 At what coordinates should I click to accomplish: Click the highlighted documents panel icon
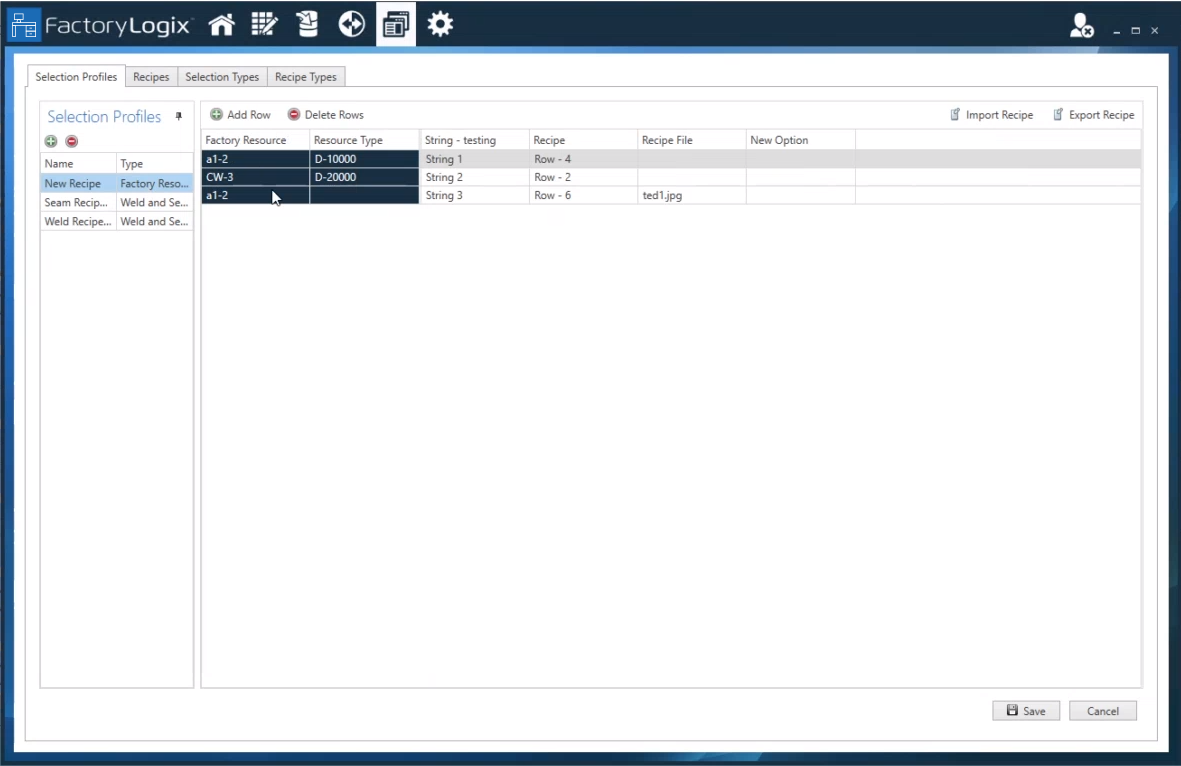395,24
